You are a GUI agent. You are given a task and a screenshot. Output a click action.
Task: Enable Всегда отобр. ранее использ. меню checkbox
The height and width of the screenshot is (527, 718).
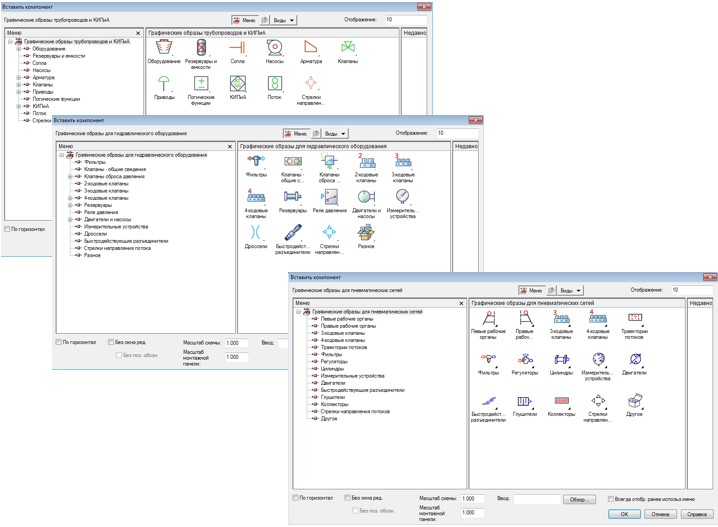point(610,499)
